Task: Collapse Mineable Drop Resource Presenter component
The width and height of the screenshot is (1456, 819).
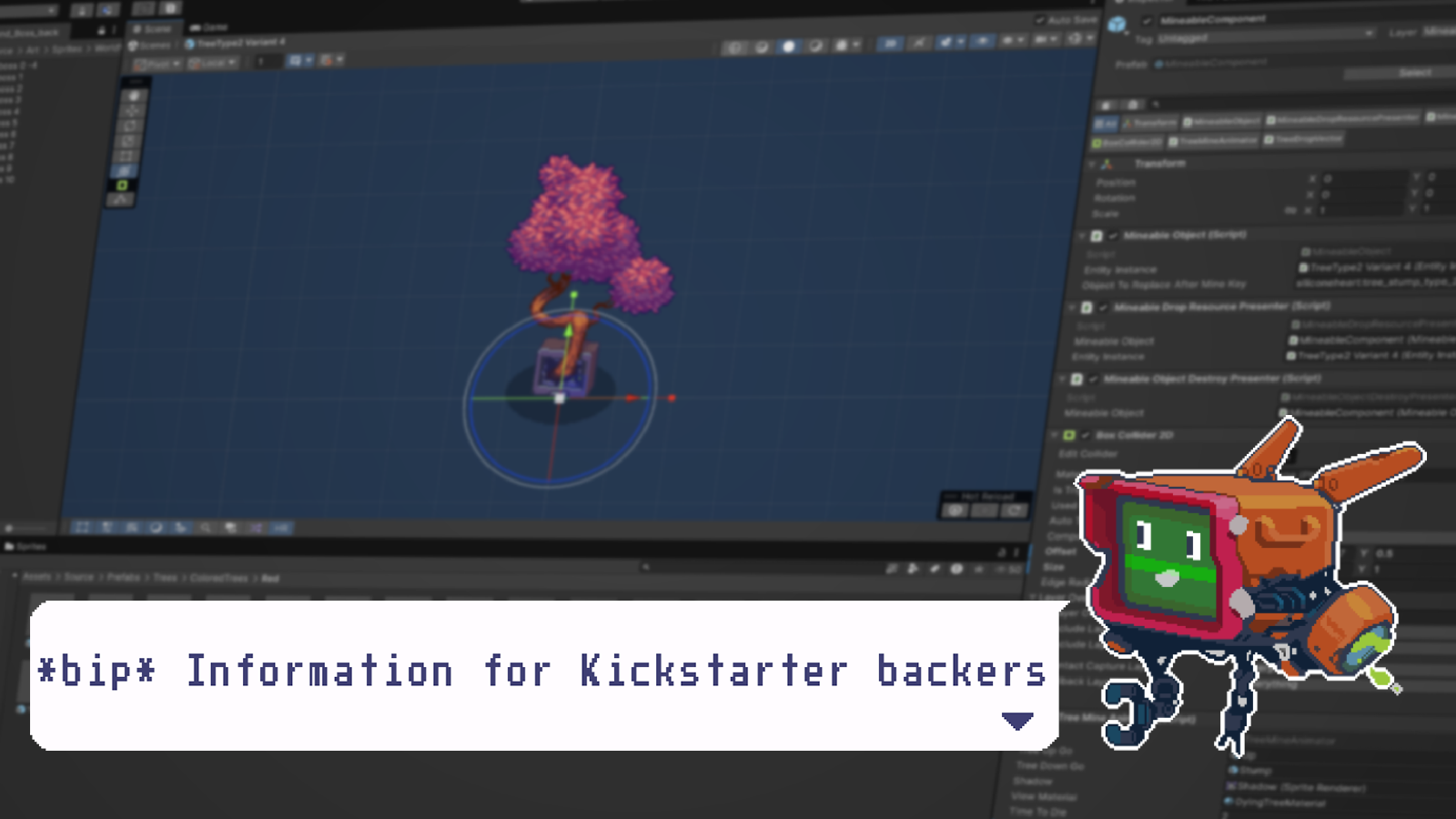Action: tap(1071, 308)
